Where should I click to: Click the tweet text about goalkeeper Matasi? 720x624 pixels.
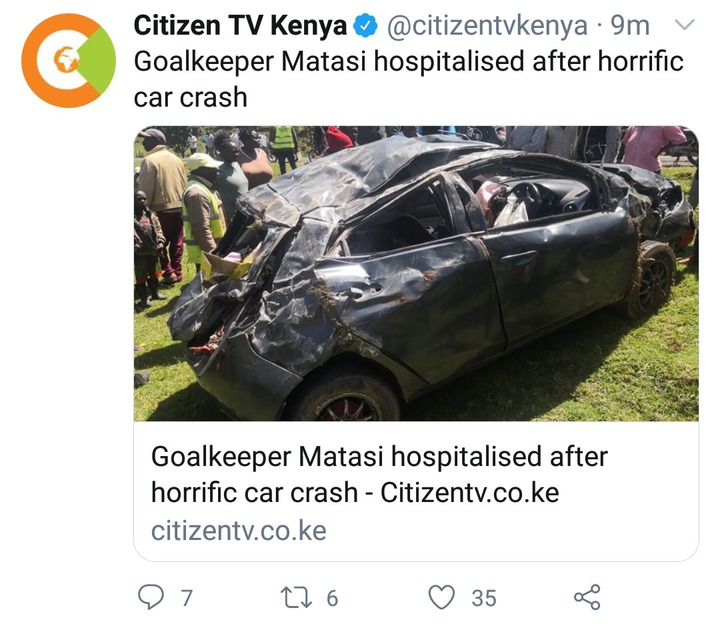coord(409,79)
